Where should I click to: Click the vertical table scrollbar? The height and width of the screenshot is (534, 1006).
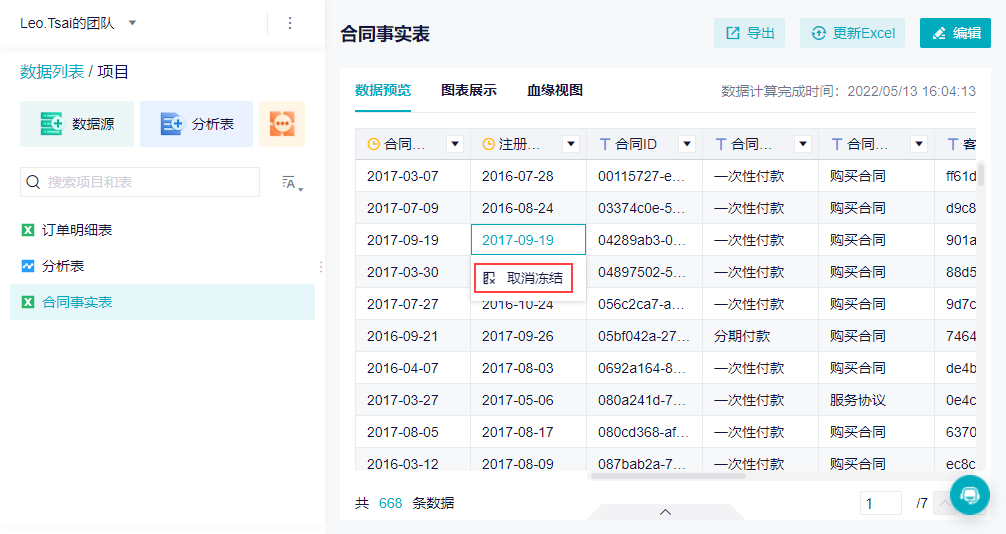pyautogui.click(x=980, y=175)
